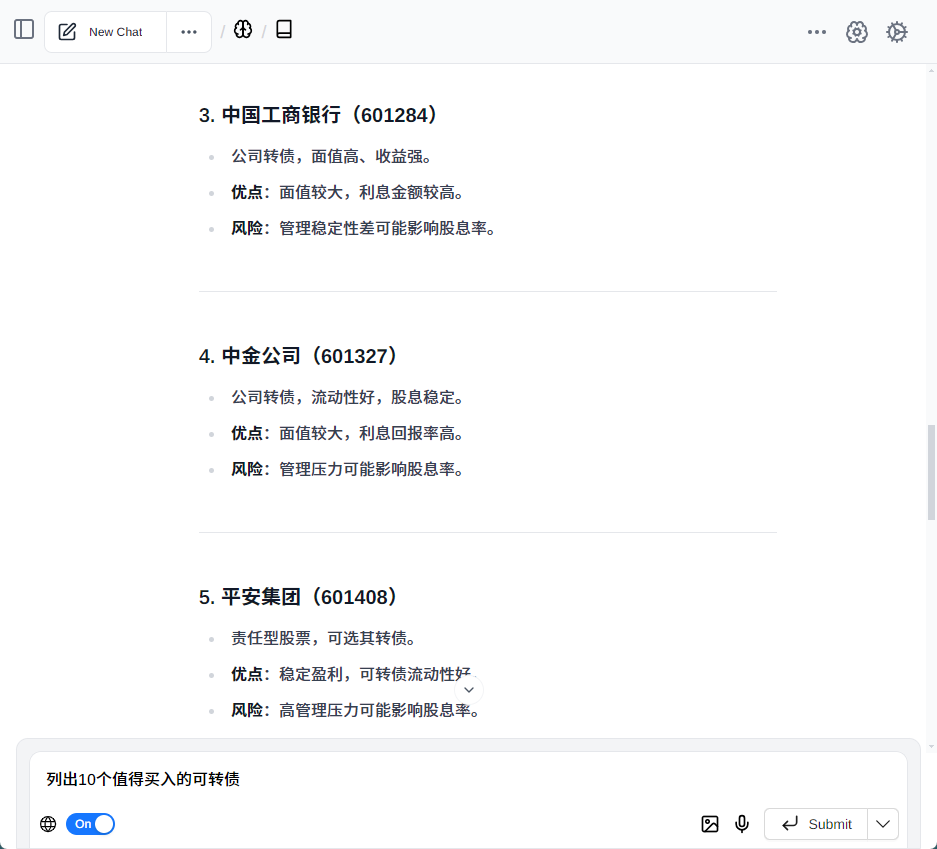The height and width of the screenshot is (849, 937).
Task: Click heading 3. 中国工商银行（601284）
Action: 318,115
